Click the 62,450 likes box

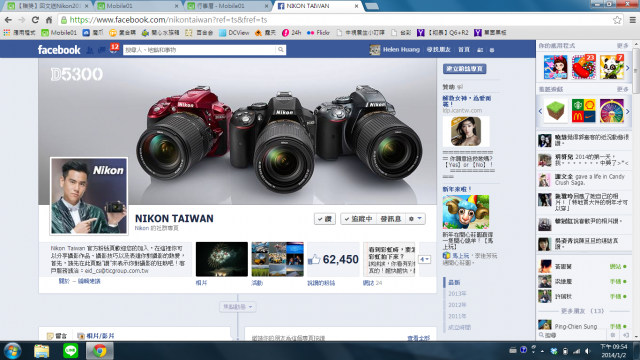[333, 259]
